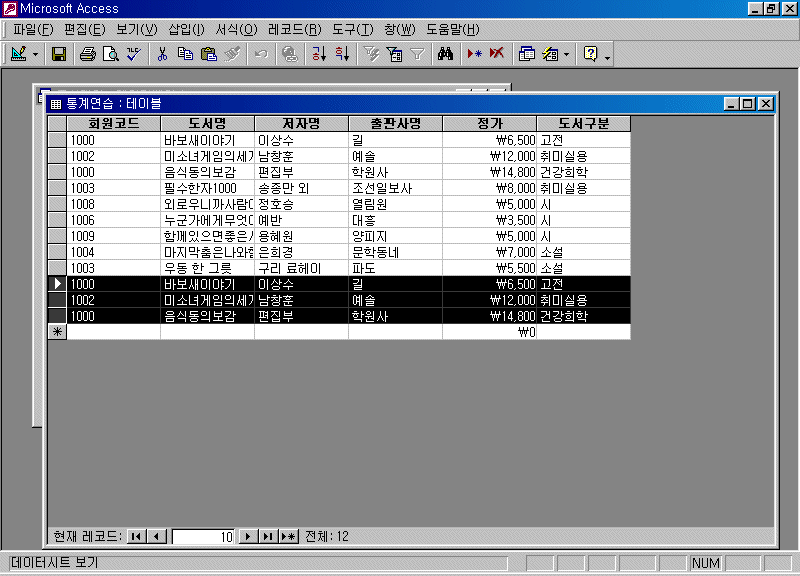800x576 pixels.
Task: Select the 도서명 column header
Action: pyautogui.click(x=207, y=123)
